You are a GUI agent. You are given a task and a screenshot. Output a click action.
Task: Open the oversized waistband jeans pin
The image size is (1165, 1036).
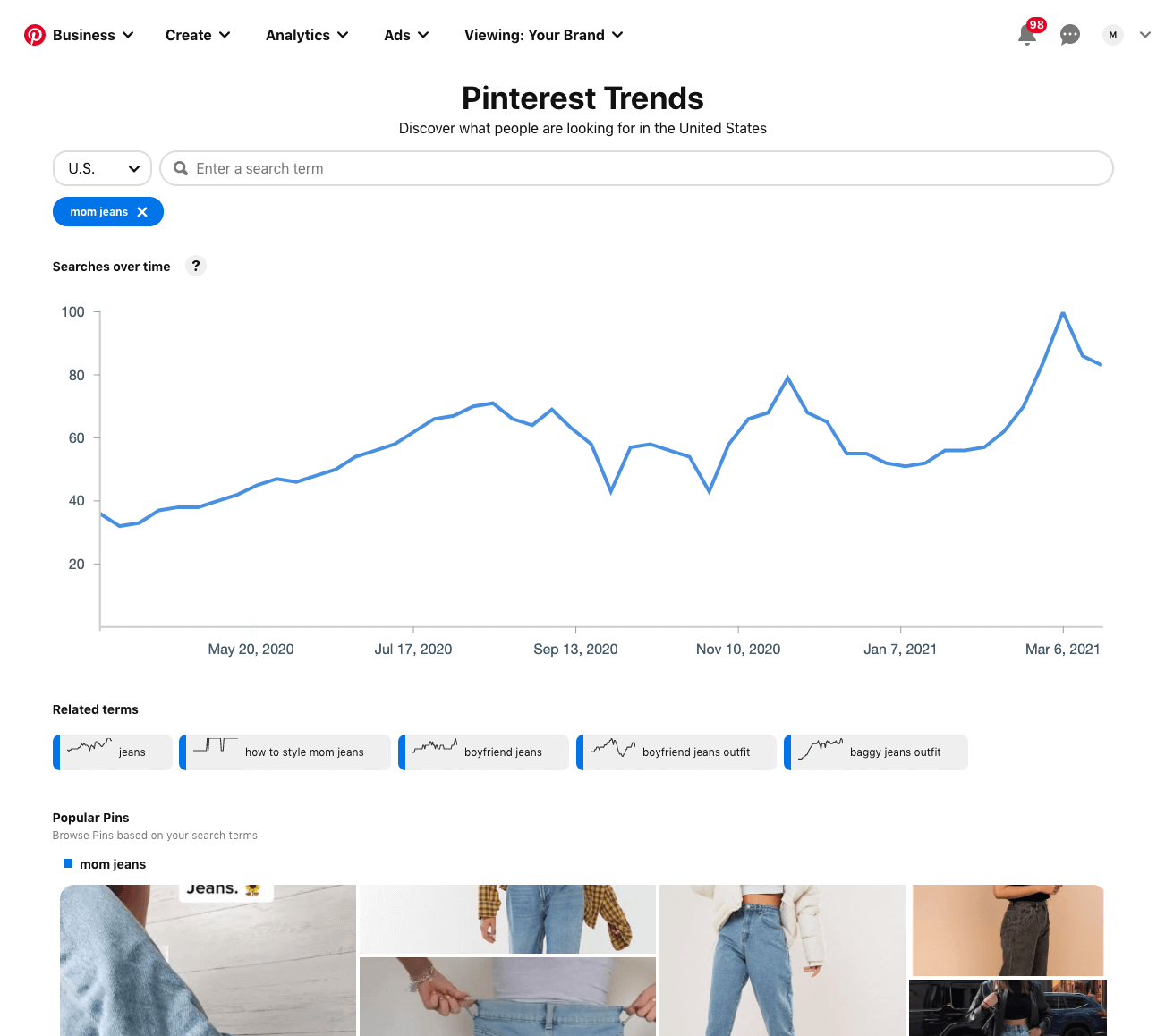click(507, 997)
